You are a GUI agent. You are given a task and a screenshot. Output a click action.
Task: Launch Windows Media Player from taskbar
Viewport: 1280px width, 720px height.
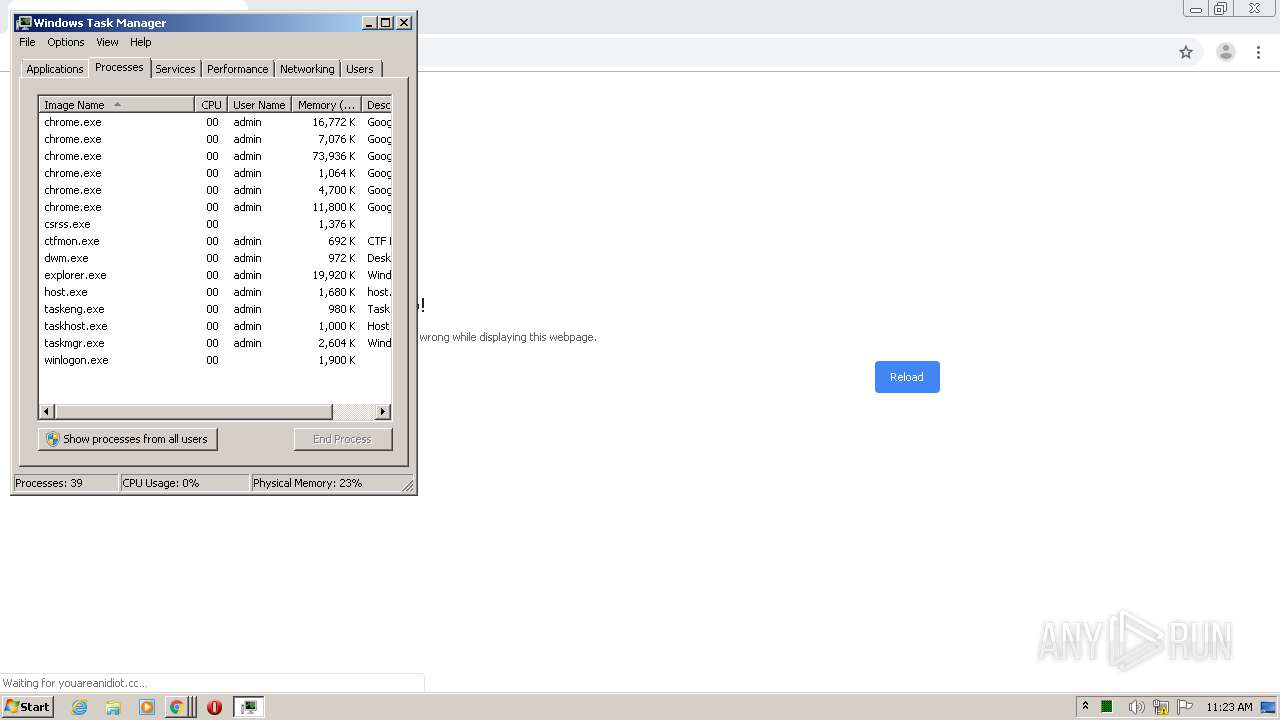coord(147,707)
